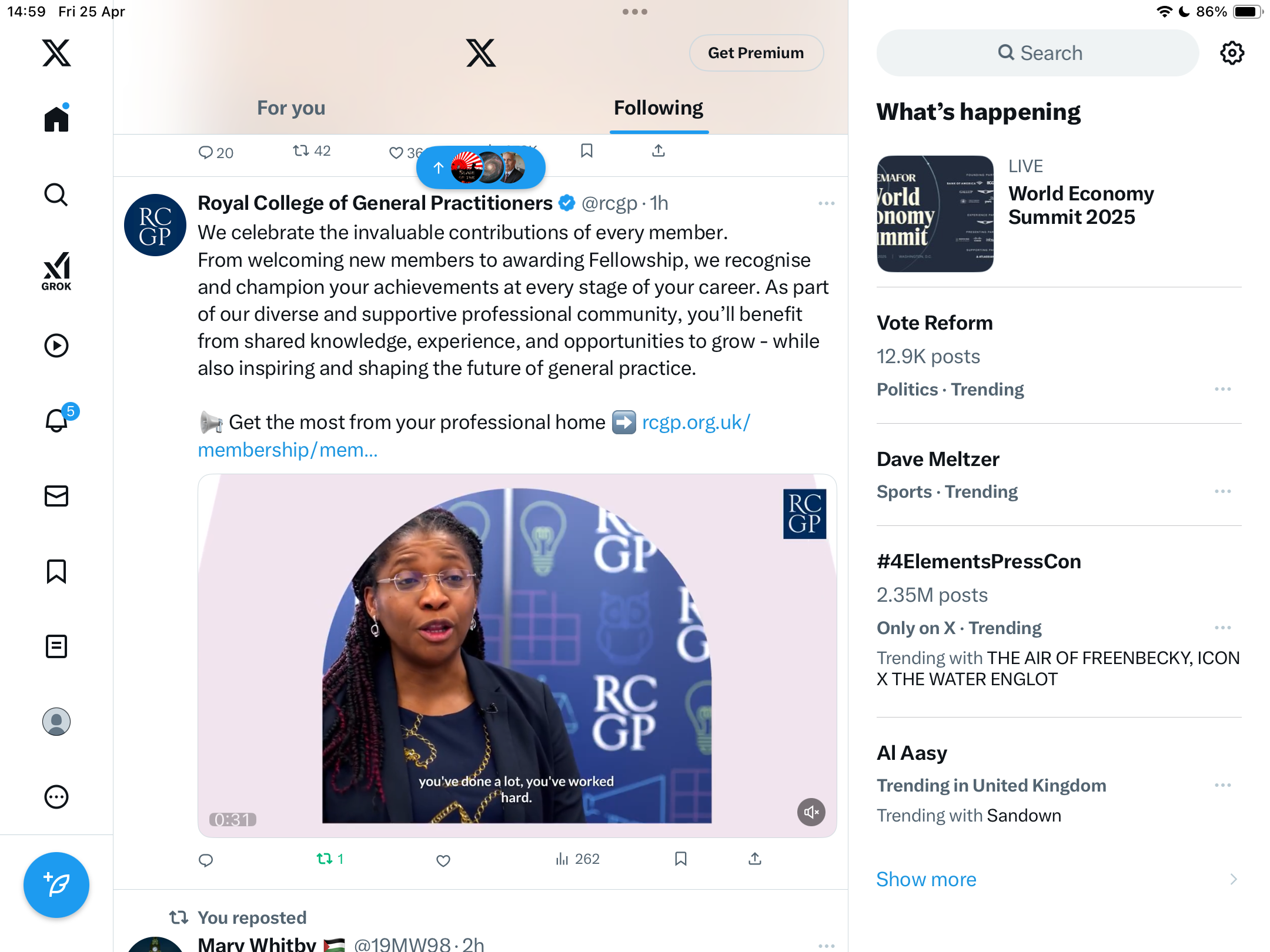Open the Lists icon in sidebar
Screen dimensions: 1270x952
(56, 646)
